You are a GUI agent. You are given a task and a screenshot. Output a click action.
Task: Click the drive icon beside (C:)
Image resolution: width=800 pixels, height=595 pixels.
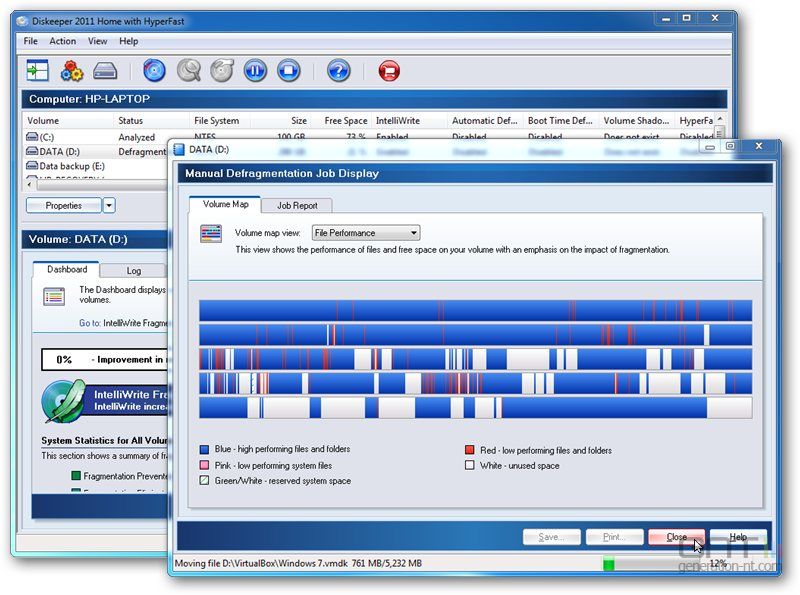(x=32, y=137)
